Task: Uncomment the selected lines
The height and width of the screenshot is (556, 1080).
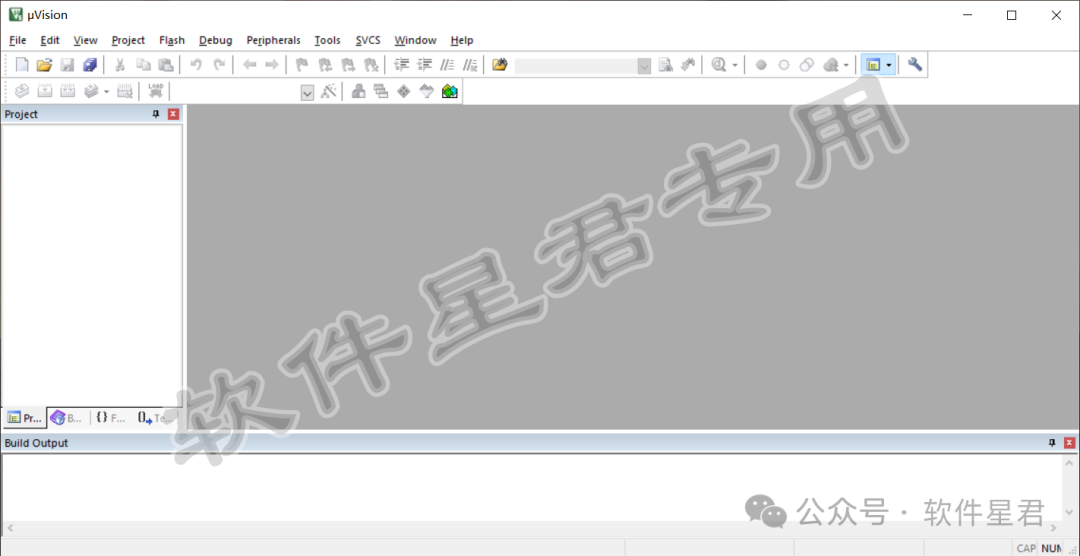Action: [x=470, y=65]
